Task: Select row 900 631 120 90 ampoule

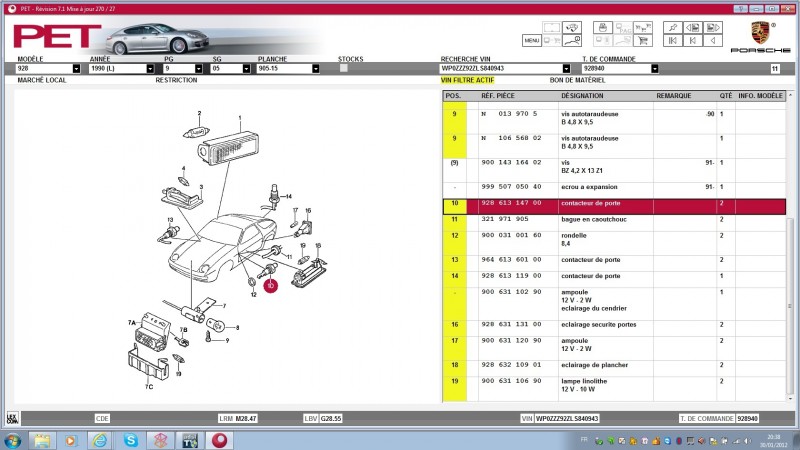Action: point(614,348)
